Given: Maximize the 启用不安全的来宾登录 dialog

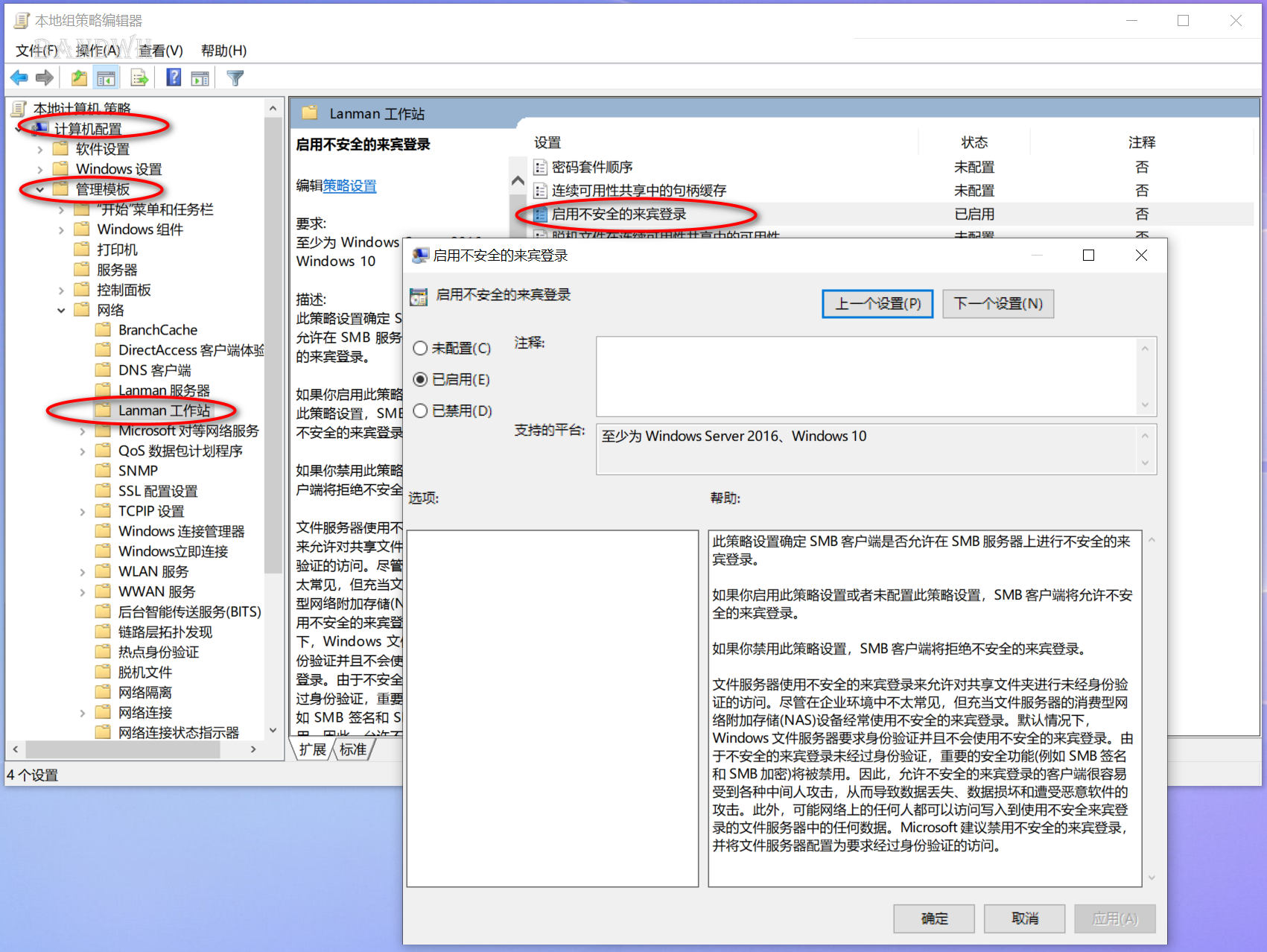Looking at the screenshot, I should coord(1088,256).
